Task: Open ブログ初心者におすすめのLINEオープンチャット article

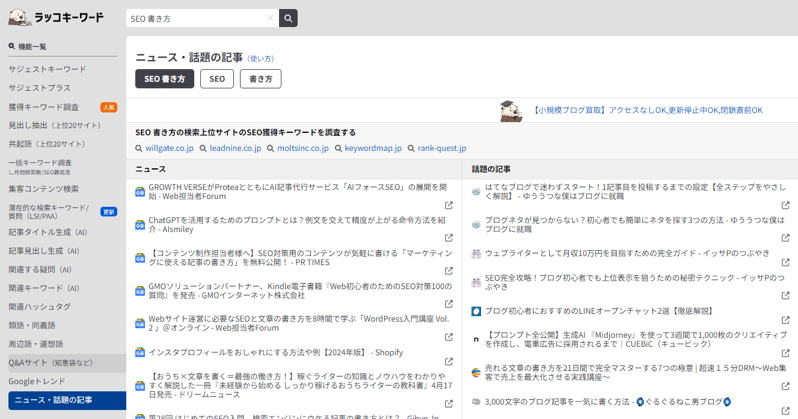Action: point(599,311)
